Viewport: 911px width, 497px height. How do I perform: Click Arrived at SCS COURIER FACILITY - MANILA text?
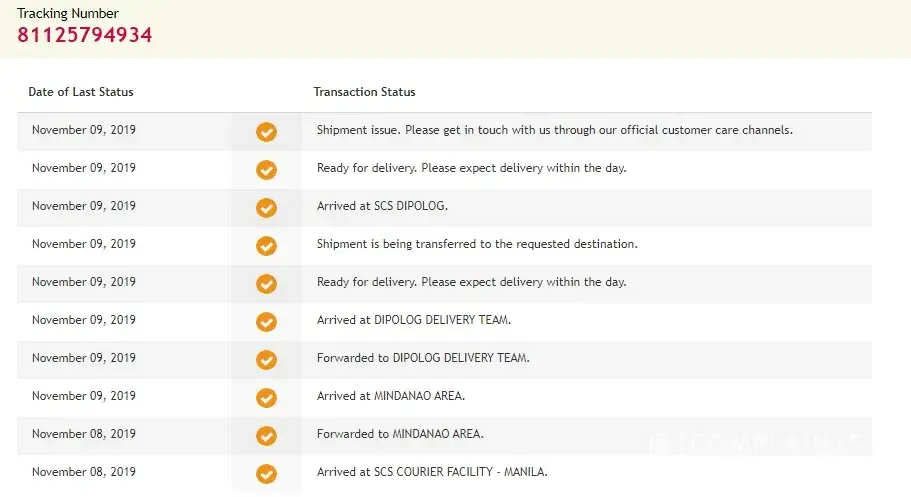[x=432, y=472]
